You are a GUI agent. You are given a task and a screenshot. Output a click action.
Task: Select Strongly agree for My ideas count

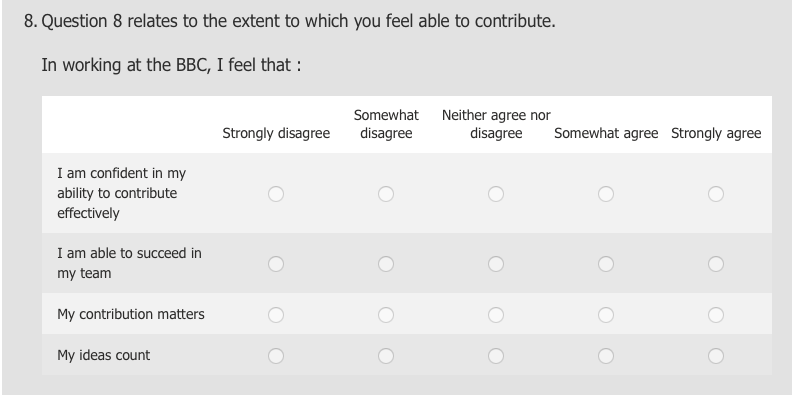point(716,356)
